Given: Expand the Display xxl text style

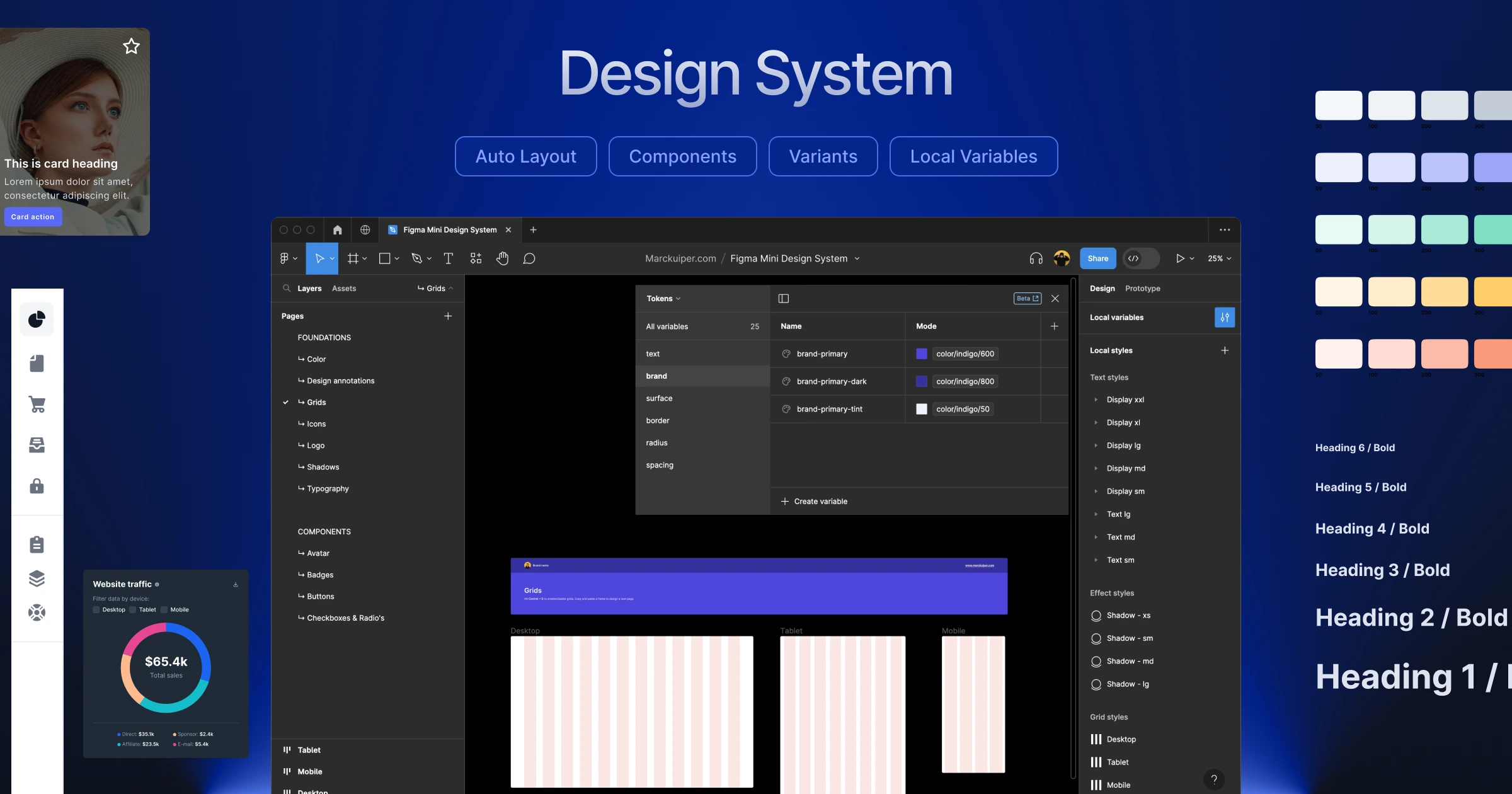Looking at the screenshot, I should tap(1096, 400).
